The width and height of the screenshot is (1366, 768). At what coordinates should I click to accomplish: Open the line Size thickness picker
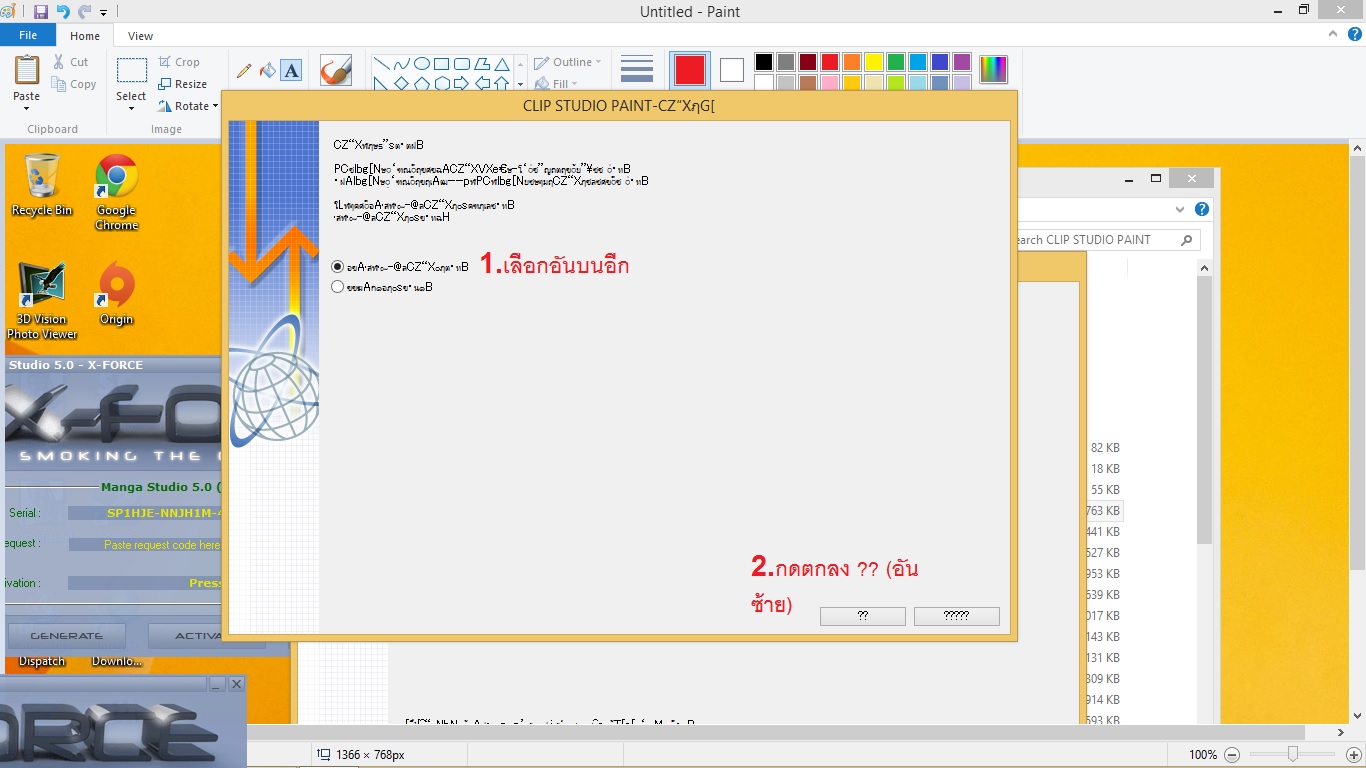tap(637, 70)
